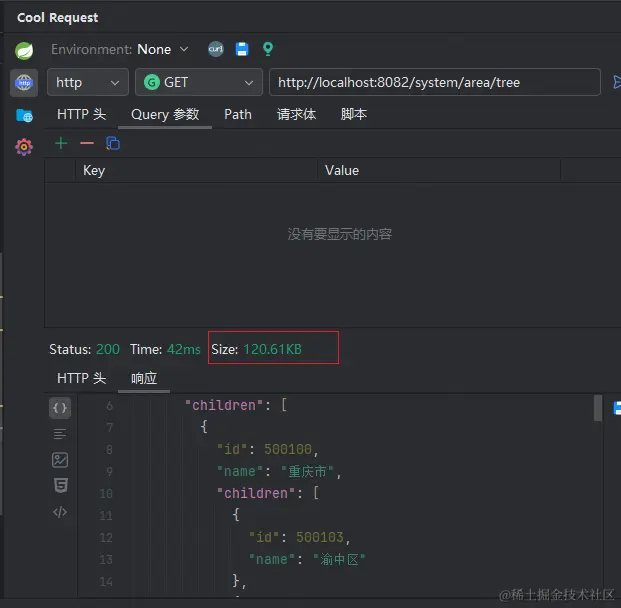Select plain text lines response view icon
Screen dimensions: 621x608
pos(60,434)
